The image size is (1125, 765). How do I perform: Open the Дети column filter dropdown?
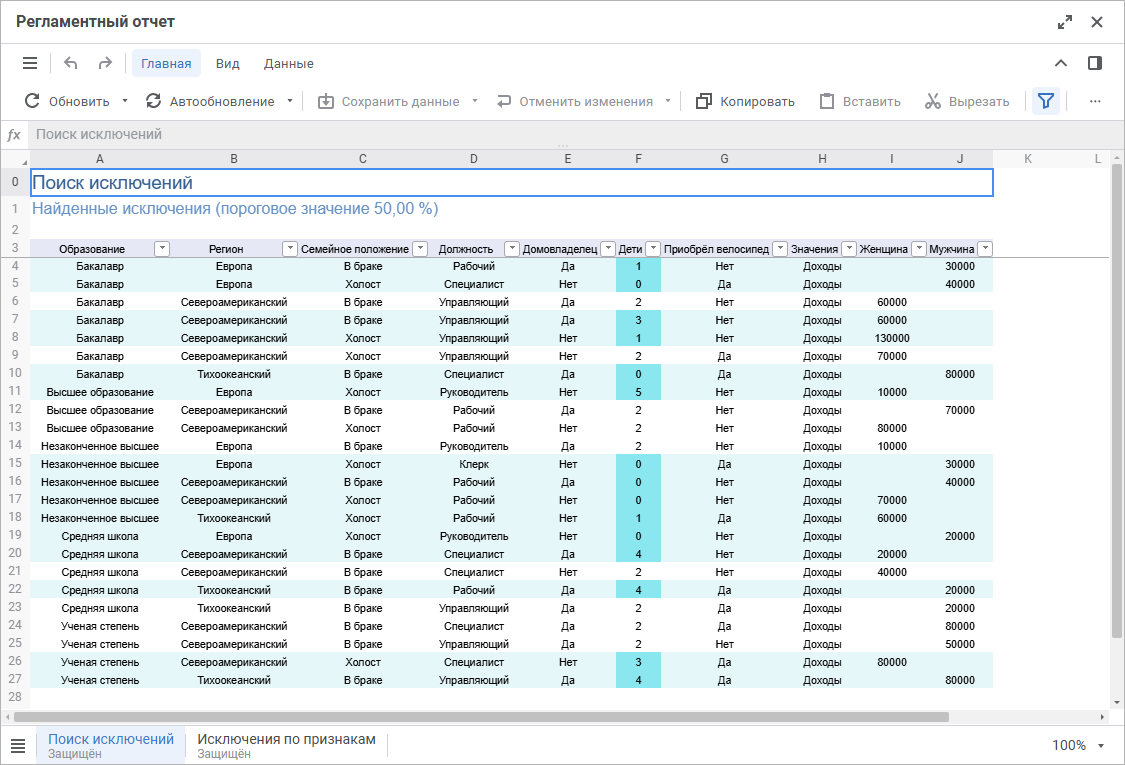pyautogui.click(x=653, y=249)
